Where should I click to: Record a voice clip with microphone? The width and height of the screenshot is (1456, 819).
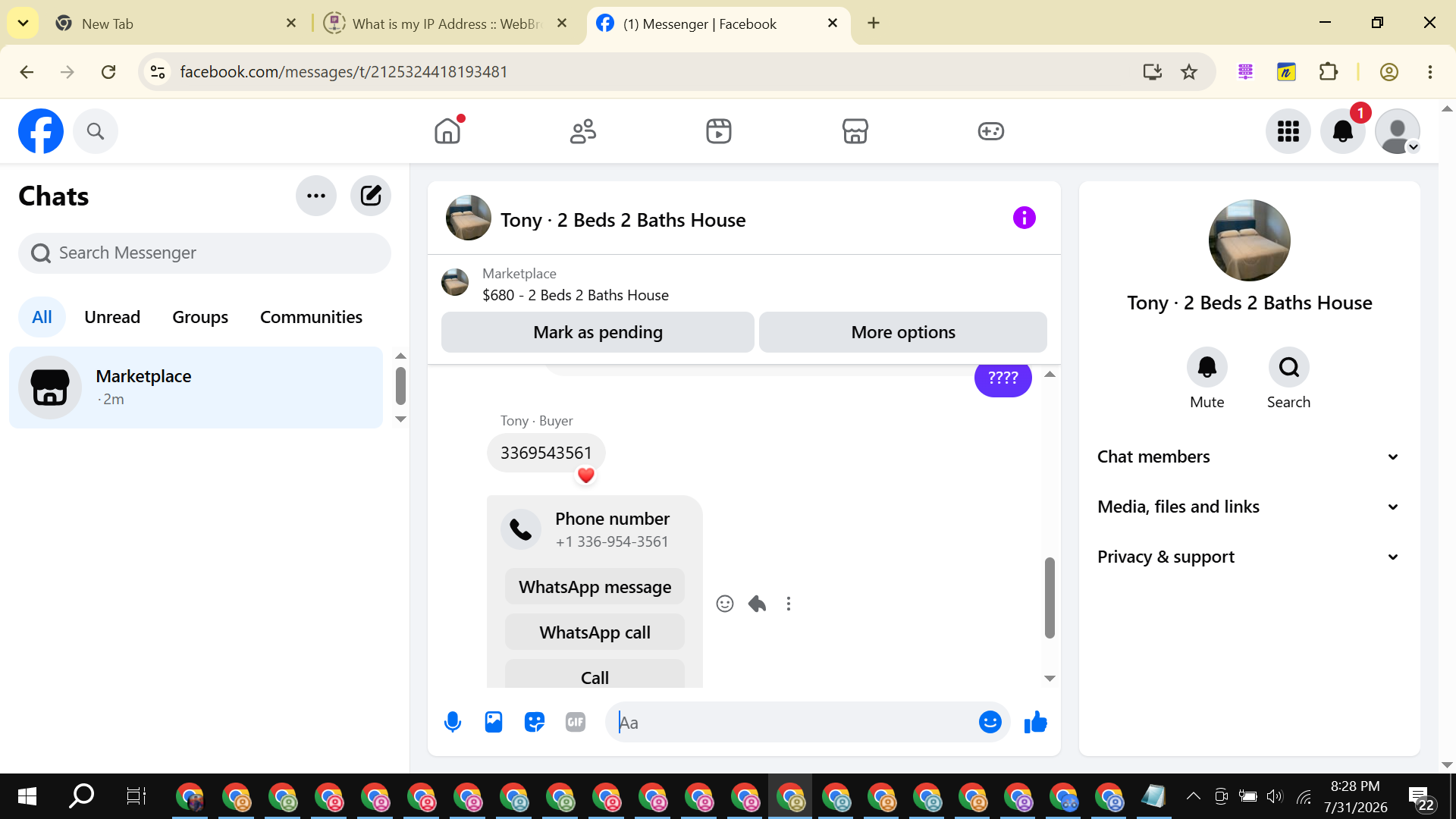453,723
